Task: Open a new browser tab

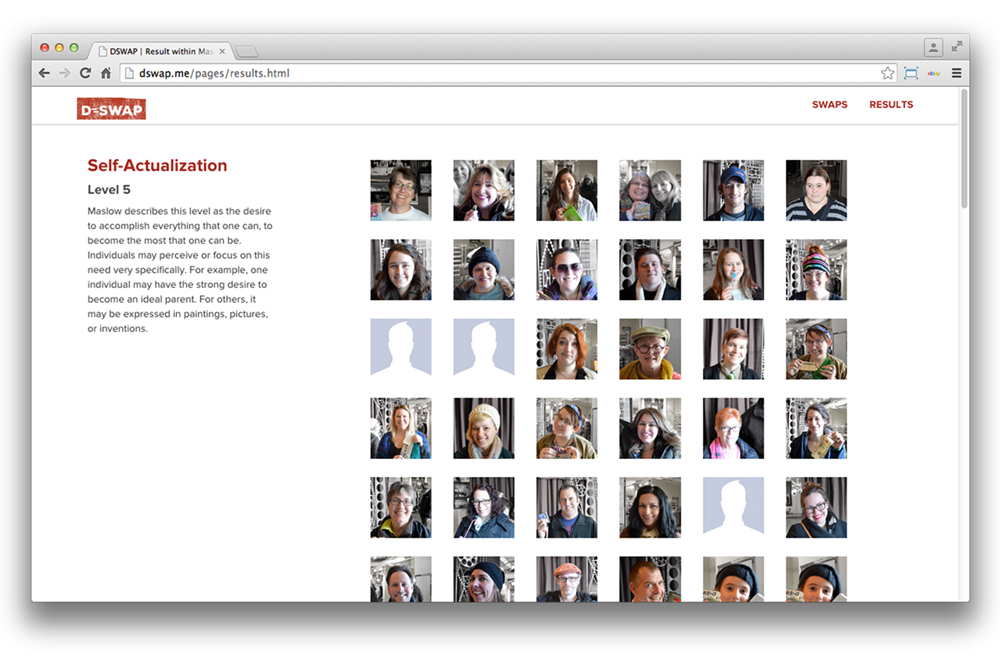Action: (247, 51)
